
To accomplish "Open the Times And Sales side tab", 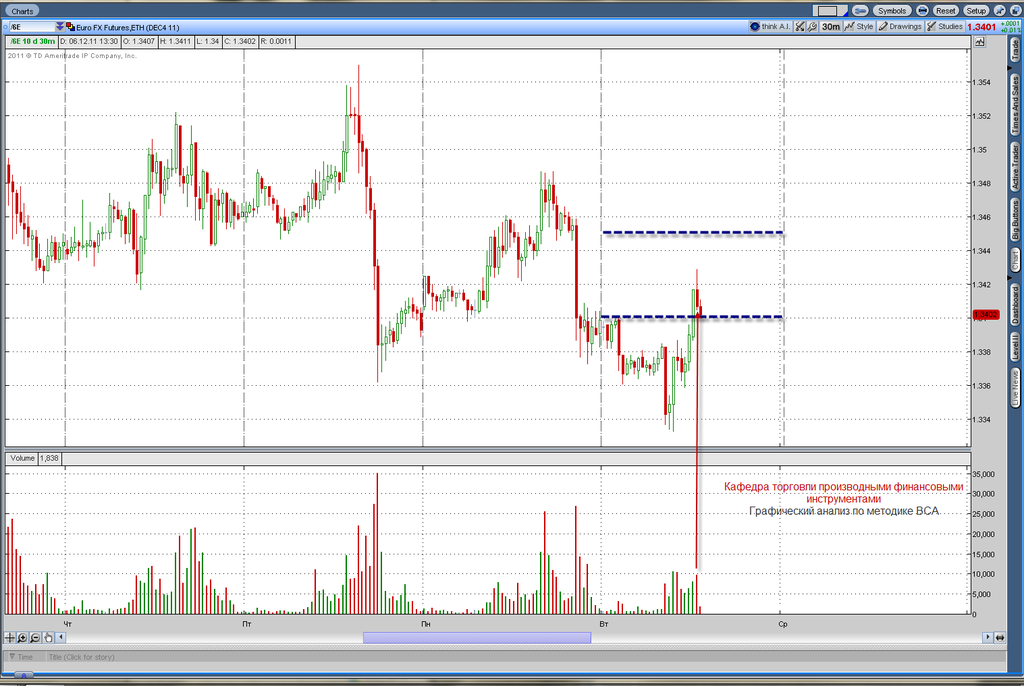I will pyautogui.click(x=1015, y=105).
